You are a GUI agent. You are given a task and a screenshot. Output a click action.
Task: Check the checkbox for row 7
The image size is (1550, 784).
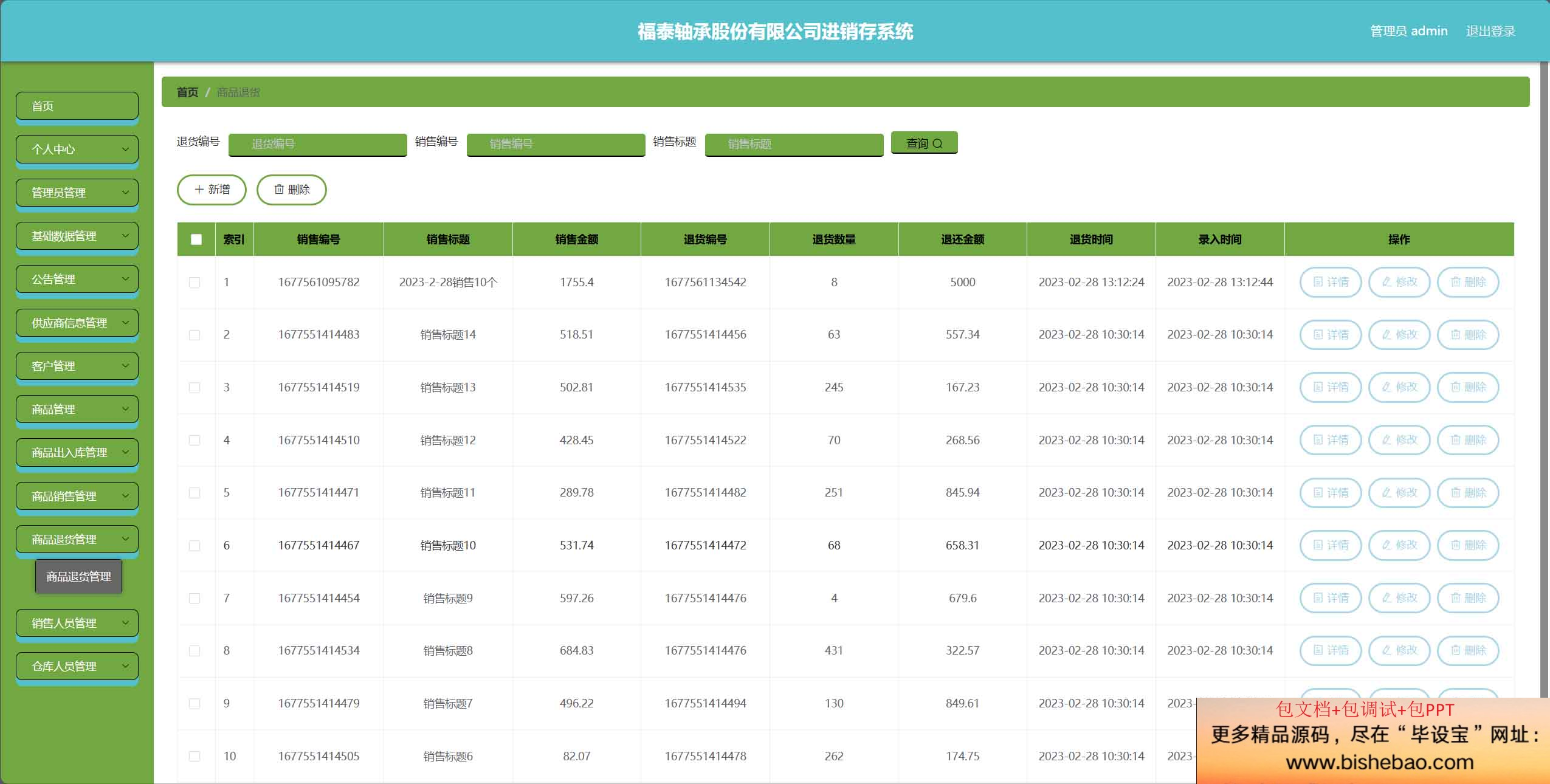pos(195,598)
